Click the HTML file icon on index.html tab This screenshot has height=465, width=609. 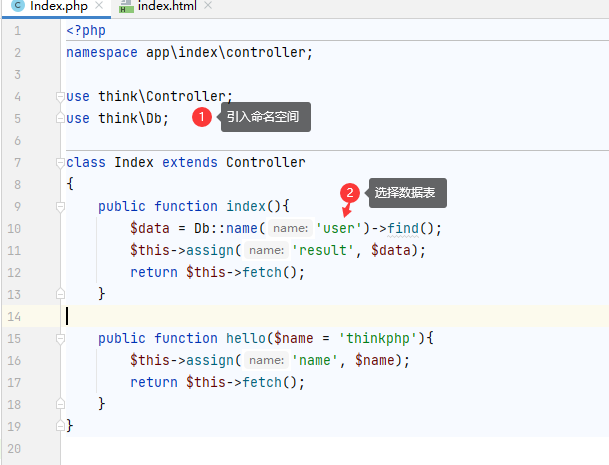127,7
